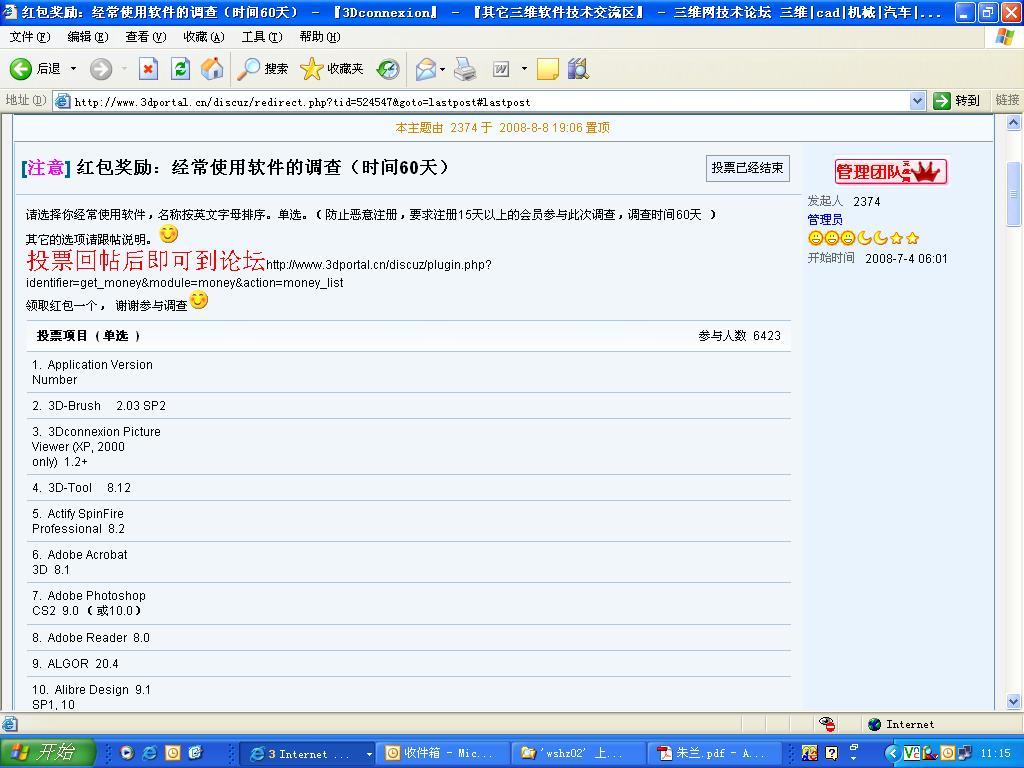Select poll row 3D-Brush 2.03 SP2
1024x768 pixels.
409,406
